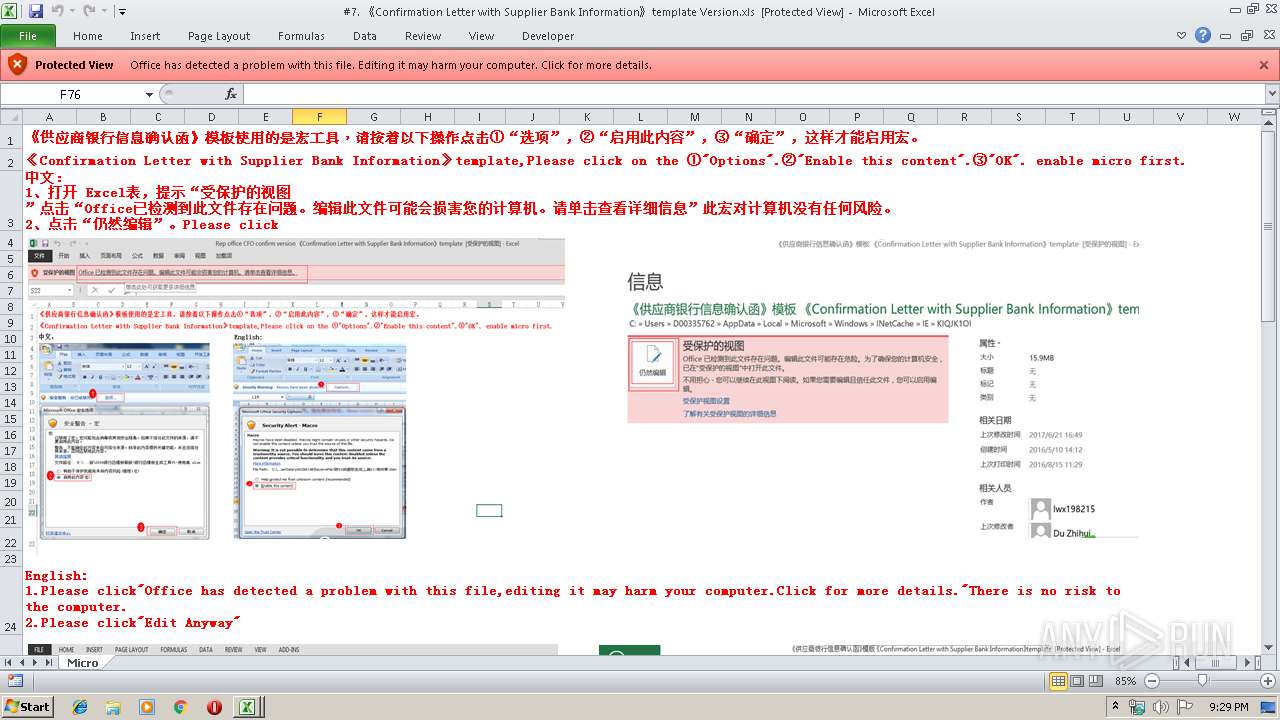Select the Micro sheet tab
1280x720 pixels.
tap(83, 662)
